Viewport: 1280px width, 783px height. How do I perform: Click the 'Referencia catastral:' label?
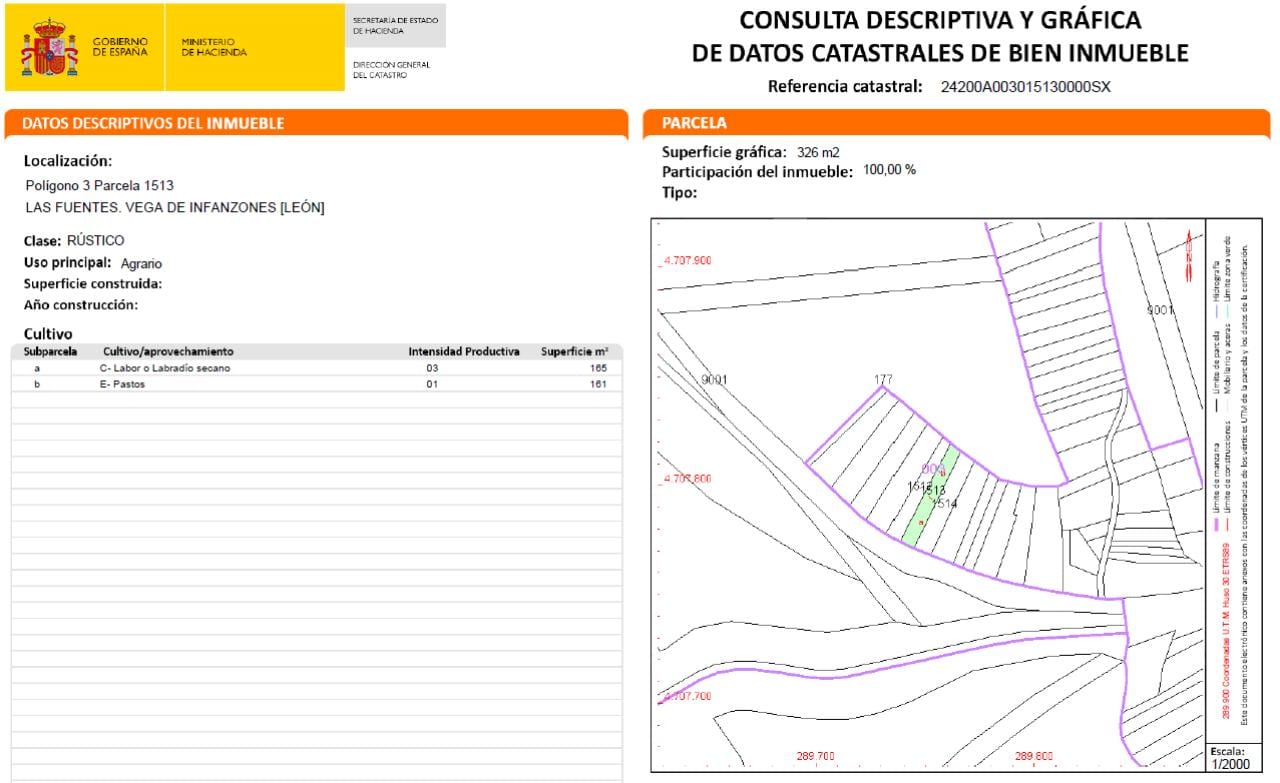845,86
